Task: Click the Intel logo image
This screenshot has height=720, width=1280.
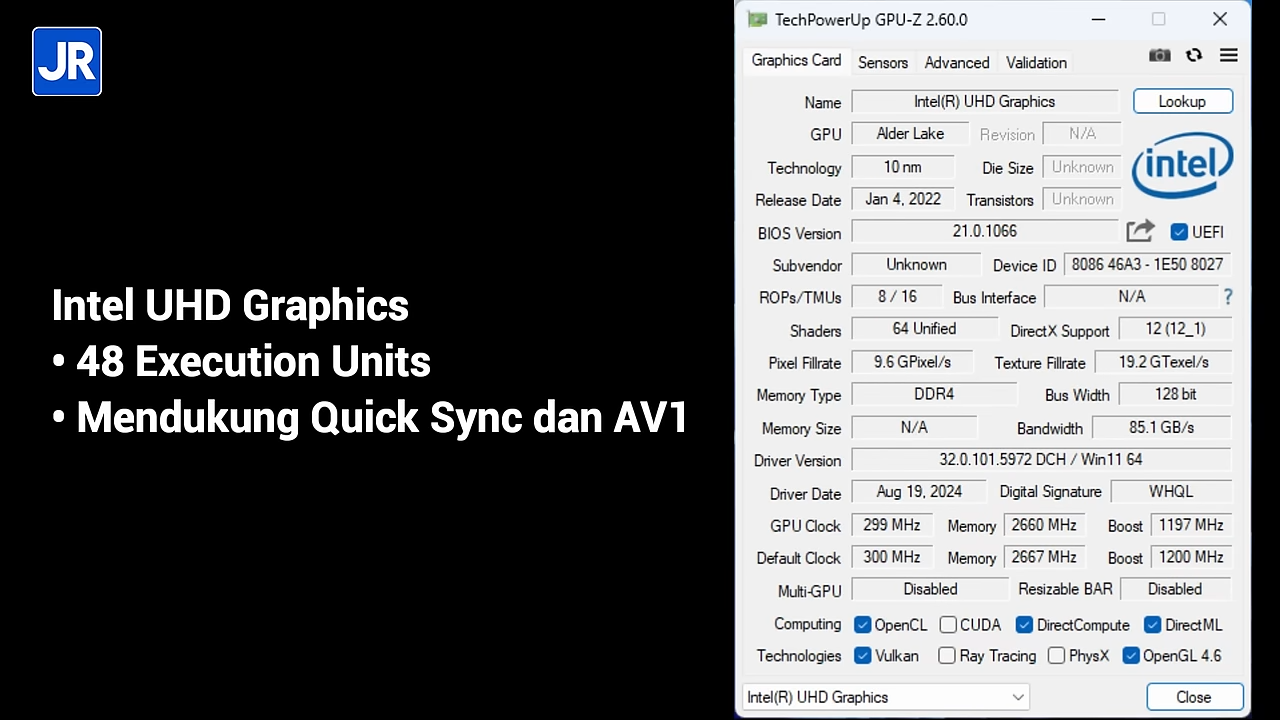Action: (x=1182, y=166)
